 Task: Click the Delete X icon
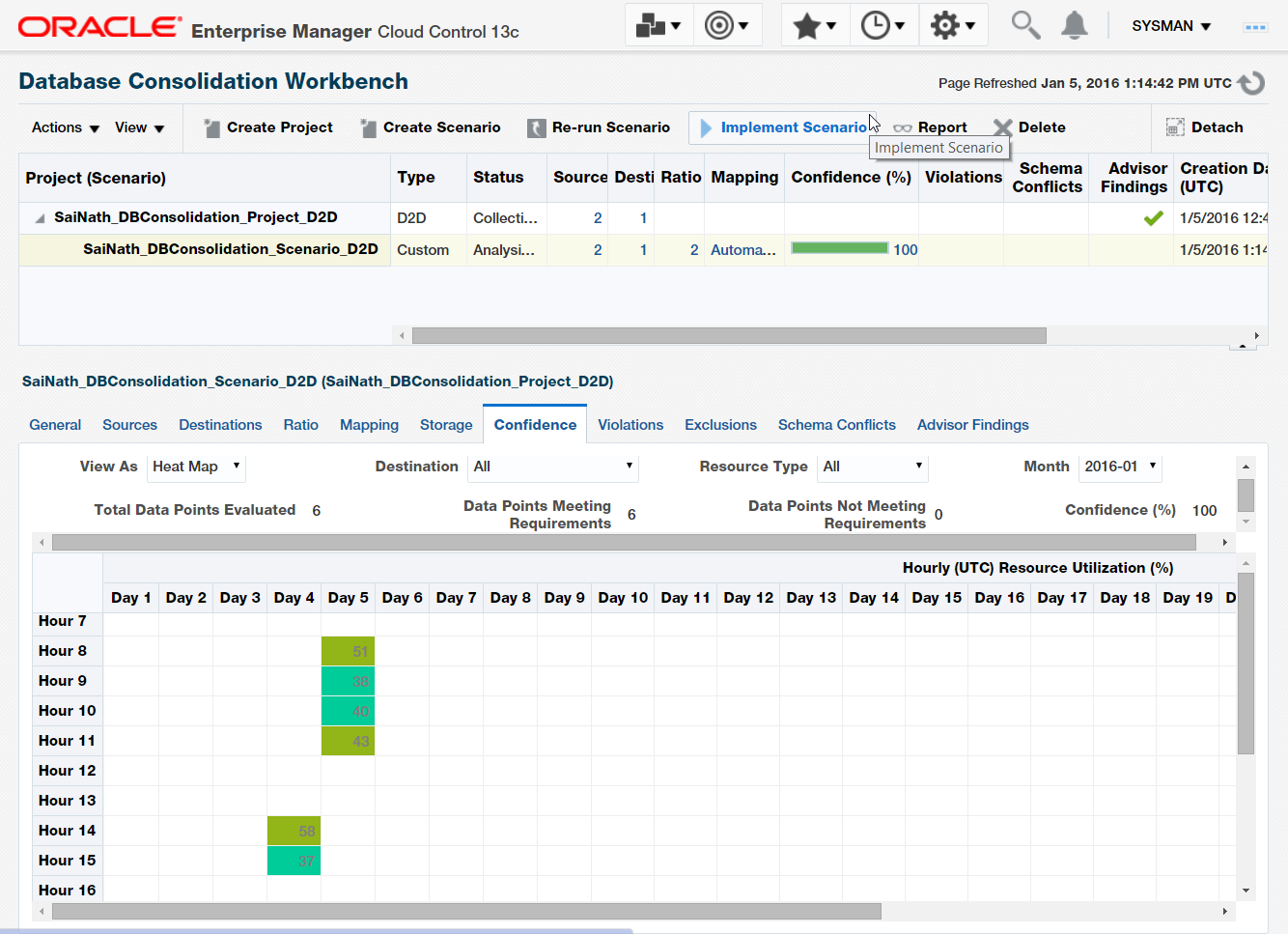click(1003, 127)
